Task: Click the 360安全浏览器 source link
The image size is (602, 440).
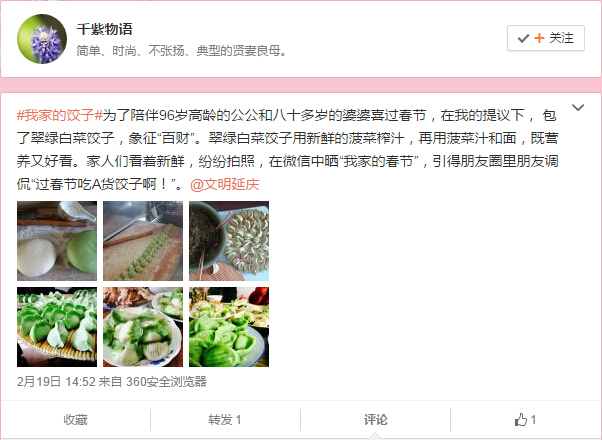Action: pos(166,382)
